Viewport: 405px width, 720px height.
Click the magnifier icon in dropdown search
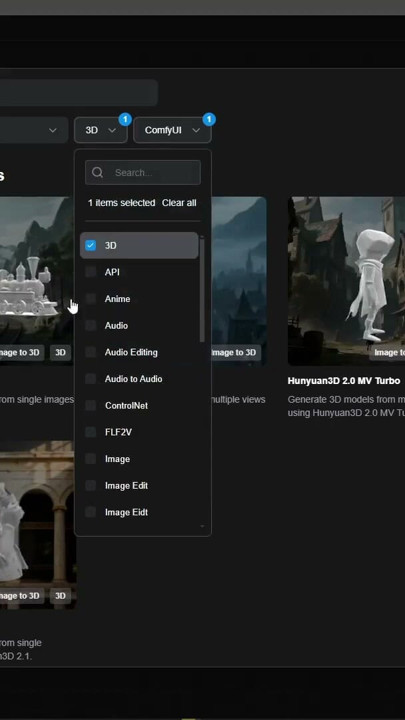[x=97, y=172]
